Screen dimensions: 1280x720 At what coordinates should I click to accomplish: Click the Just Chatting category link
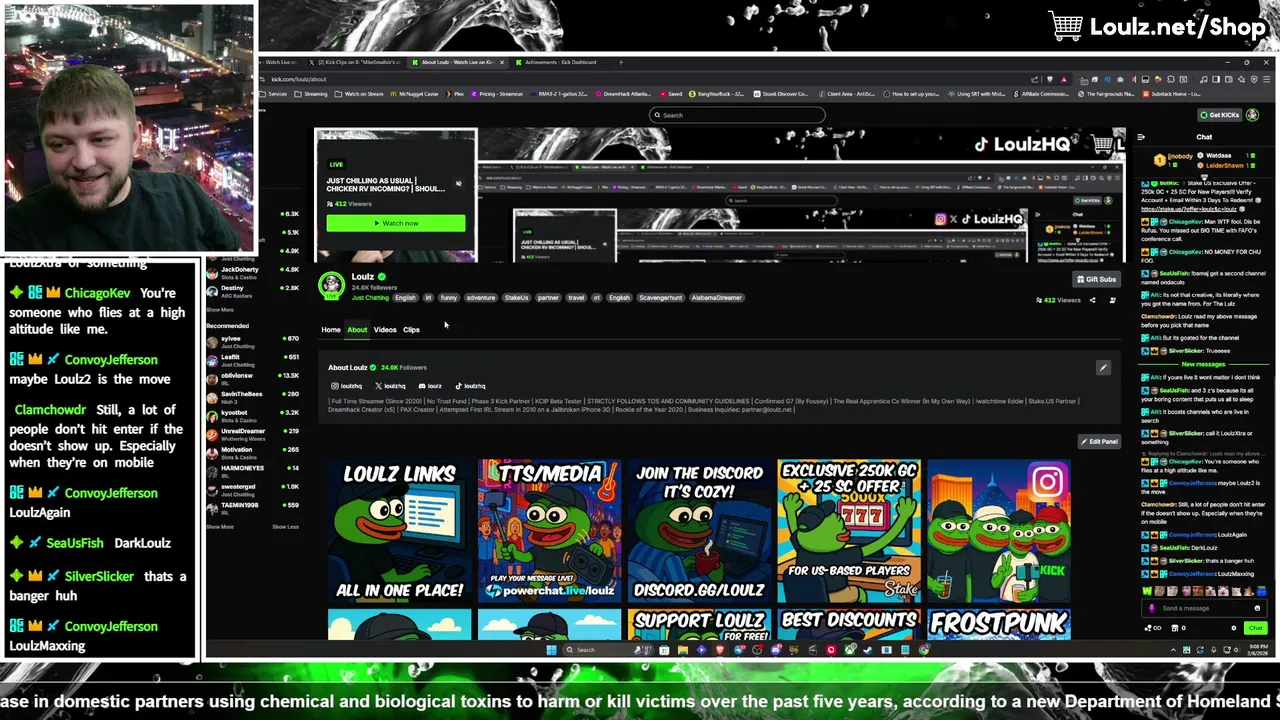coord(370,298)
